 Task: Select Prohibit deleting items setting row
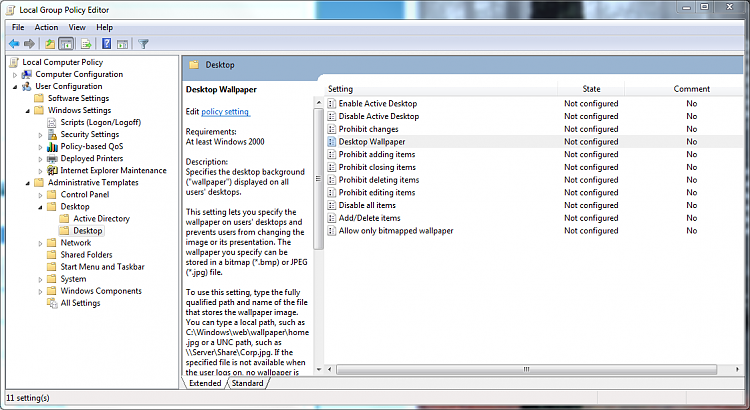[535, 180]
